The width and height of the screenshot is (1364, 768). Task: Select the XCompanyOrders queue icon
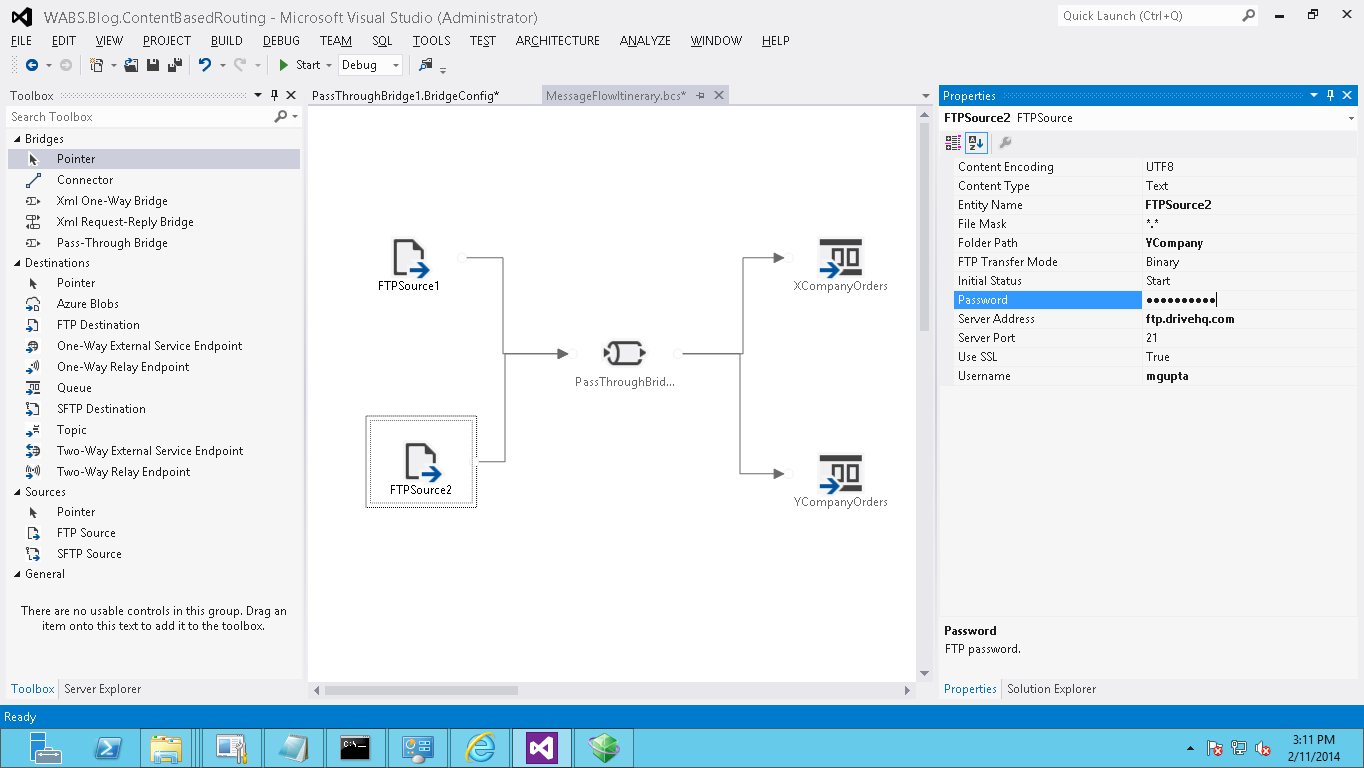(x=840, y=257)
